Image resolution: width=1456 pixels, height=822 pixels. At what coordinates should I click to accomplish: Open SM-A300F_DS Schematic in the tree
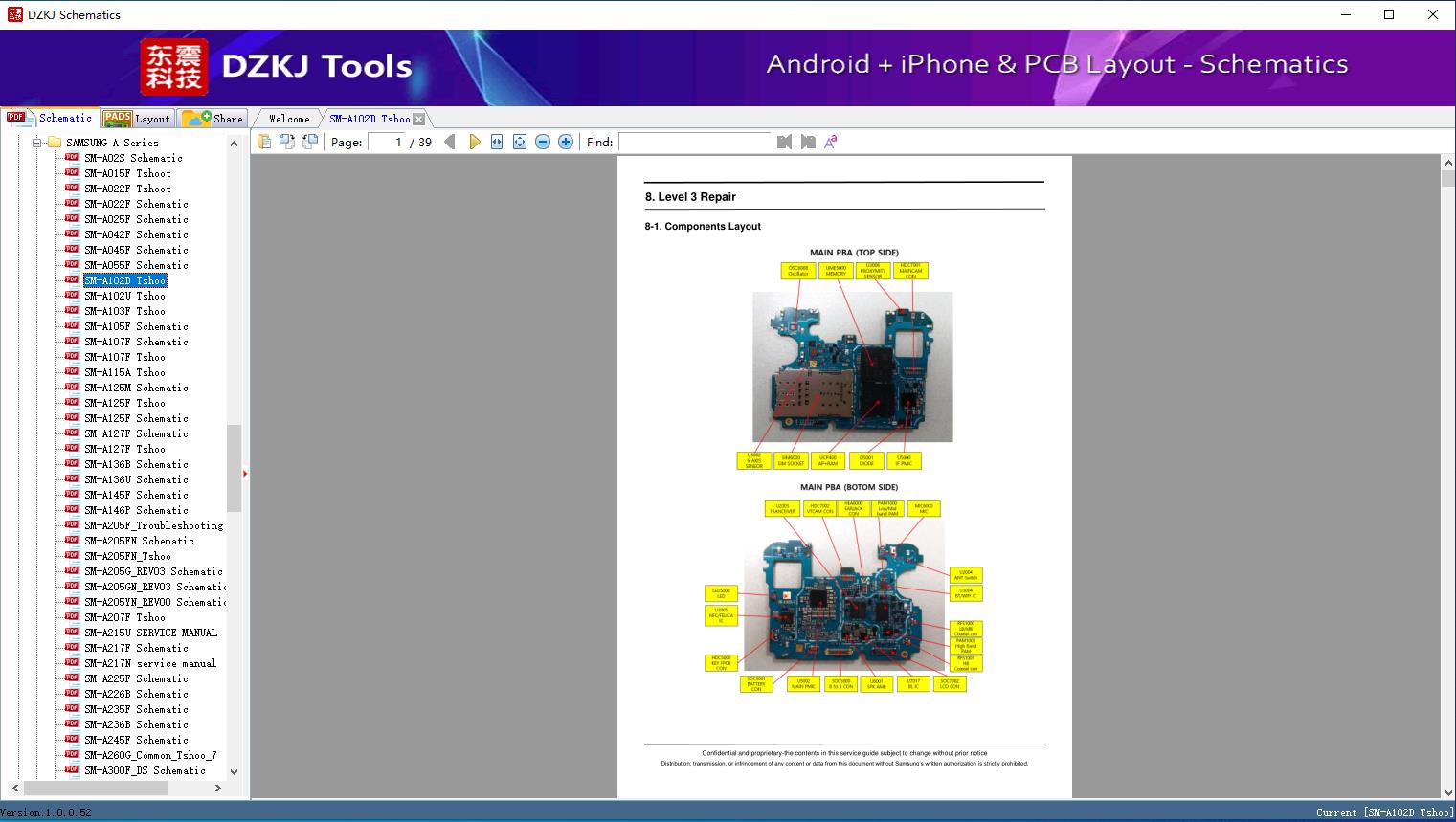point(145,770)
